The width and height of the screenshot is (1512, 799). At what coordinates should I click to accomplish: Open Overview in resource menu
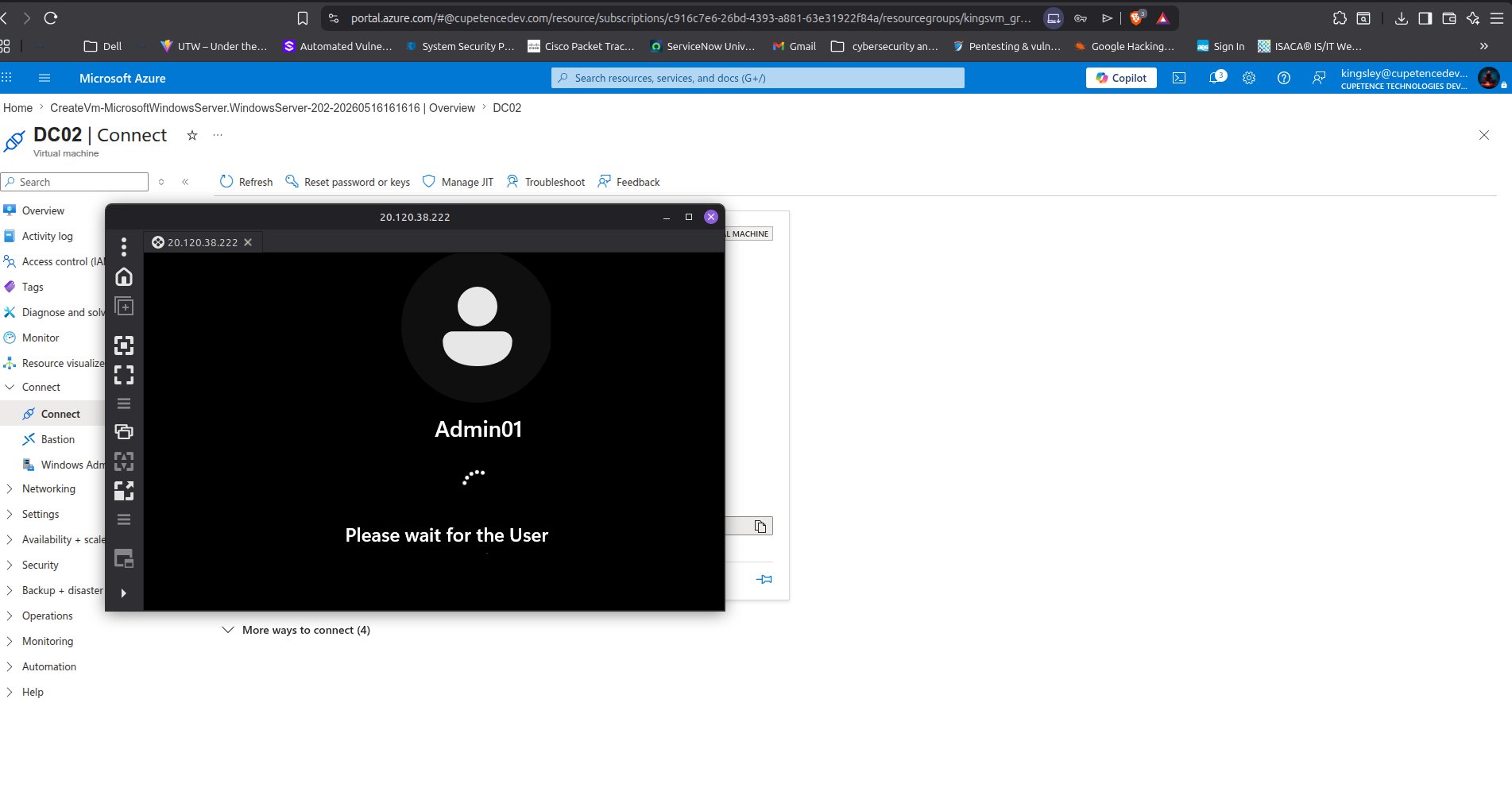pyautogui.click(x=43, y=210)
